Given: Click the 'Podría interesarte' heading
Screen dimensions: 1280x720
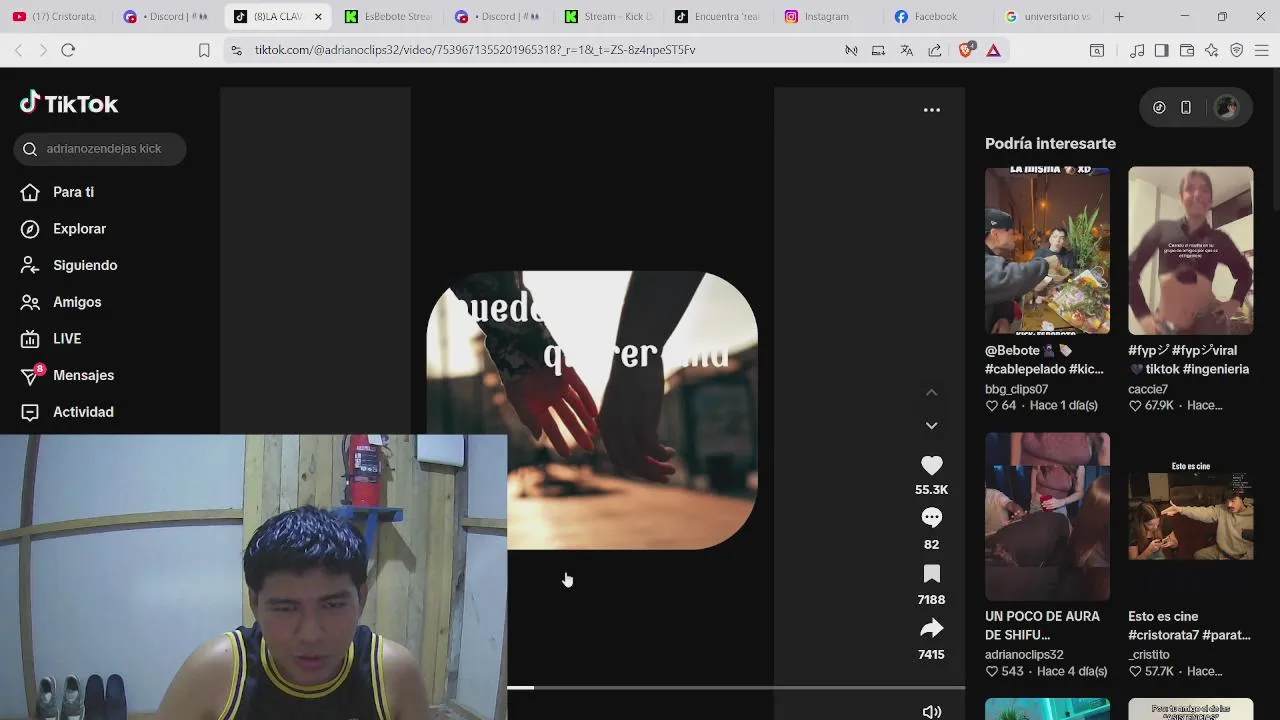Looking at the screenshot, I should coord(1050,144).
